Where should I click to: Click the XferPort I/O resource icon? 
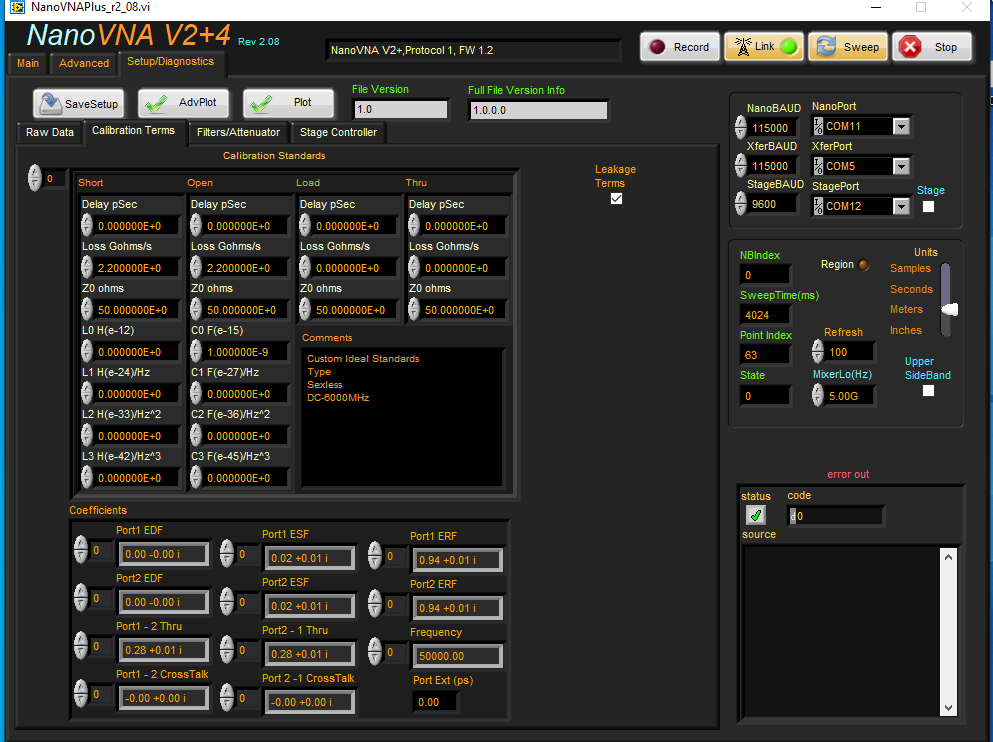click(x=818, y=167)
